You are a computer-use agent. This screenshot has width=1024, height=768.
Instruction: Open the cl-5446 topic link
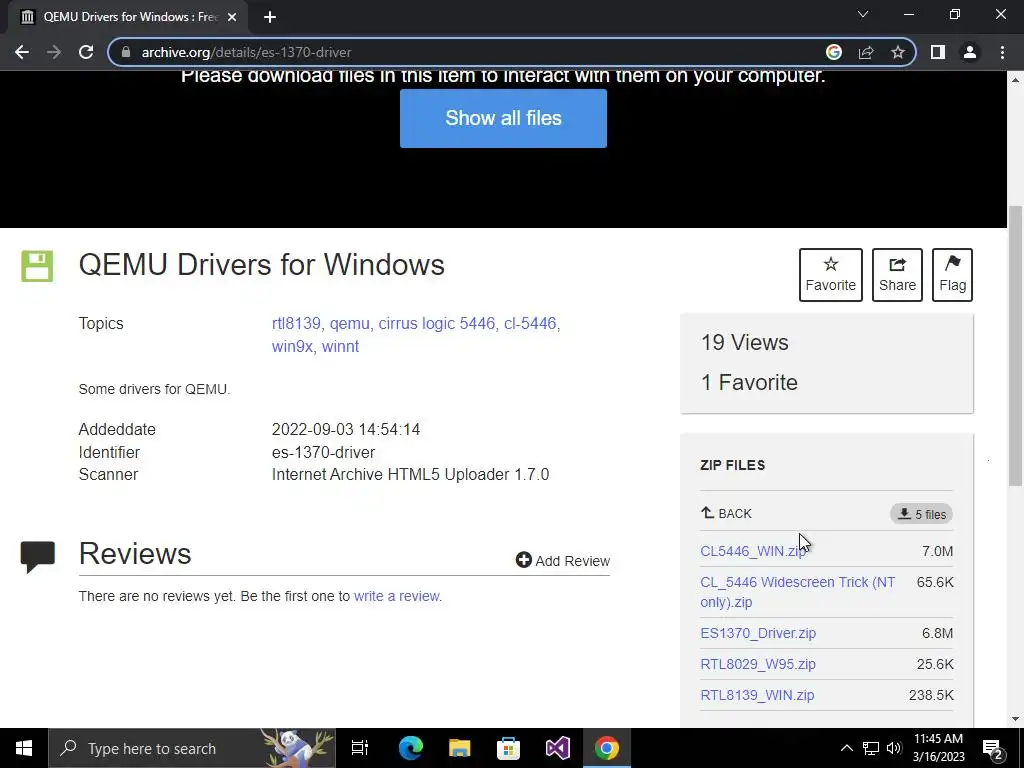click(530, 324)
